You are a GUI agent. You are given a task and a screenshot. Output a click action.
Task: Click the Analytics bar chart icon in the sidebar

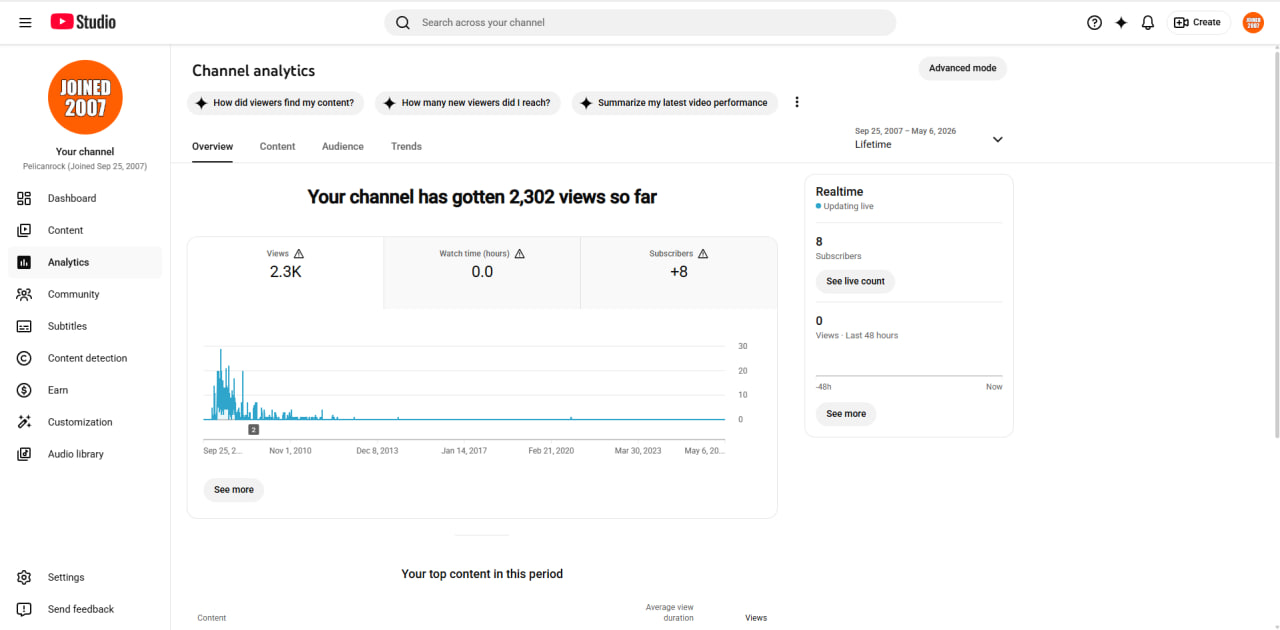[x=25, y=262]
